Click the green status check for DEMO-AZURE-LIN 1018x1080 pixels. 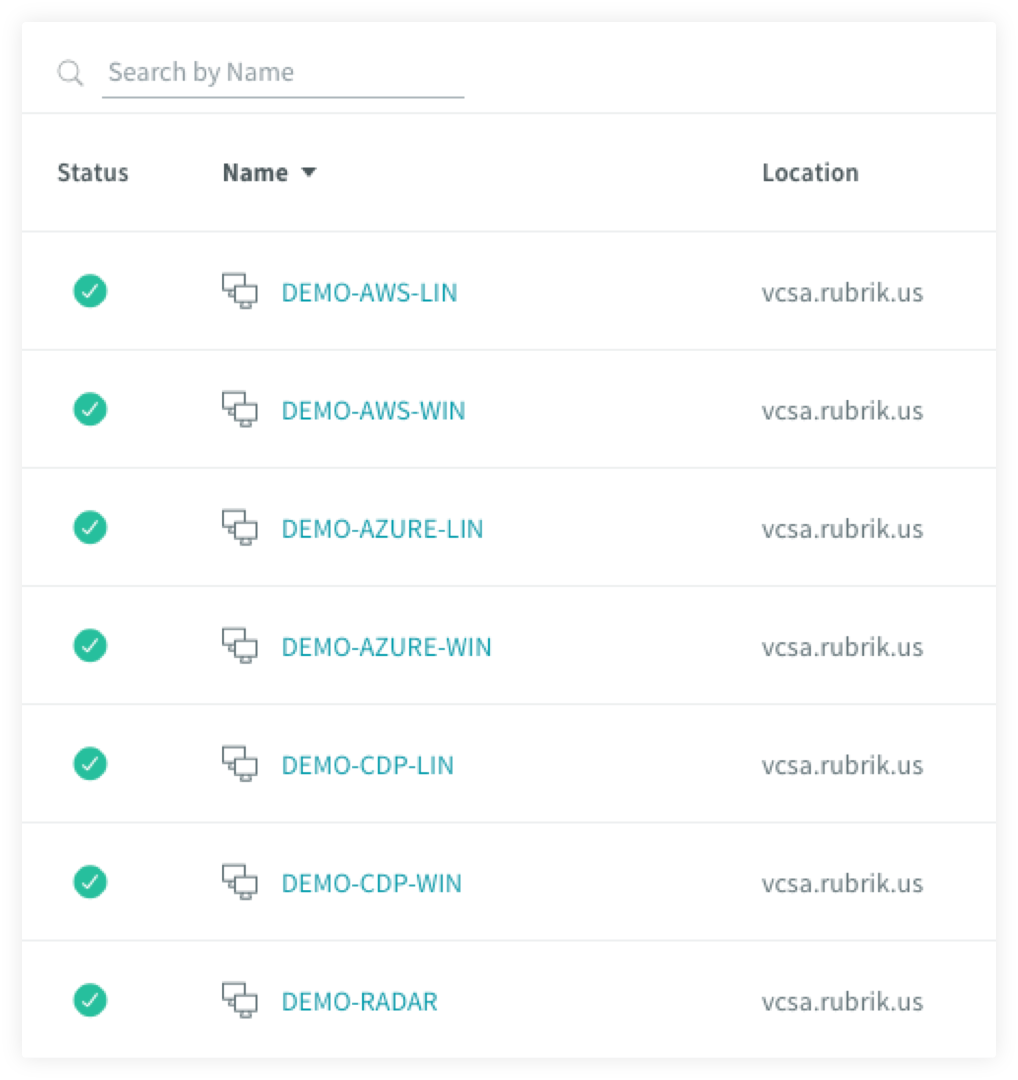point(90,528)
